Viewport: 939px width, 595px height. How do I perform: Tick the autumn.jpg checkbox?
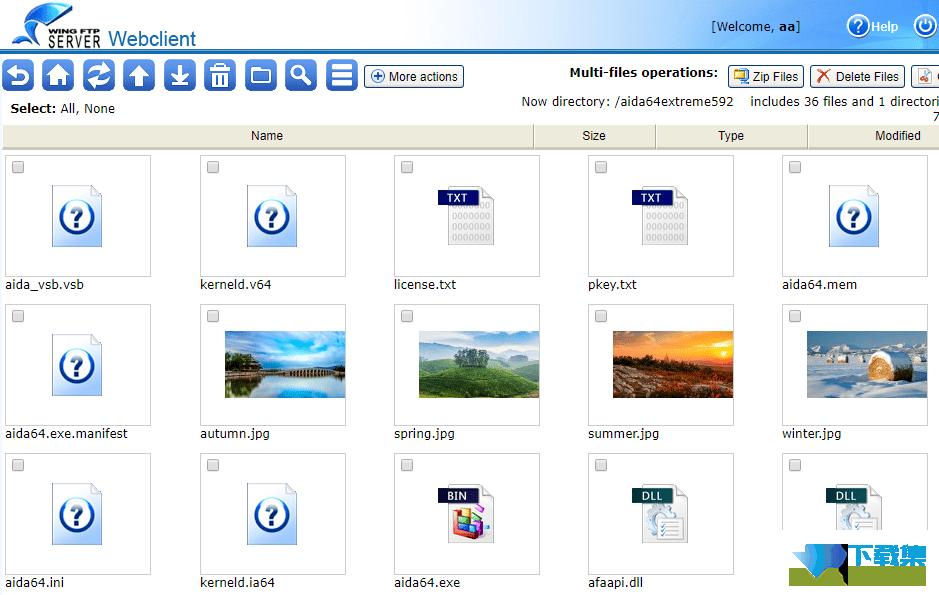(213, 316)
